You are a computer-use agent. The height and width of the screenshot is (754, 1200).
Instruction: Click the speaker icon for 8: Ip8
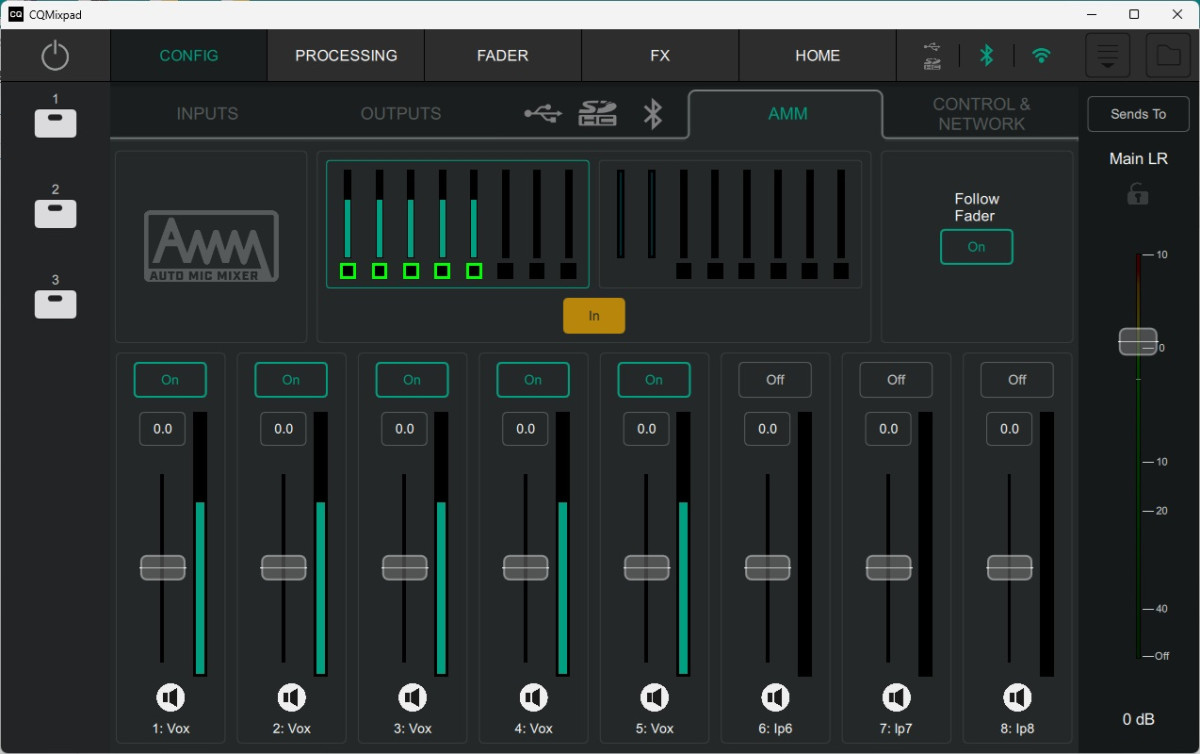point(1017,697)
